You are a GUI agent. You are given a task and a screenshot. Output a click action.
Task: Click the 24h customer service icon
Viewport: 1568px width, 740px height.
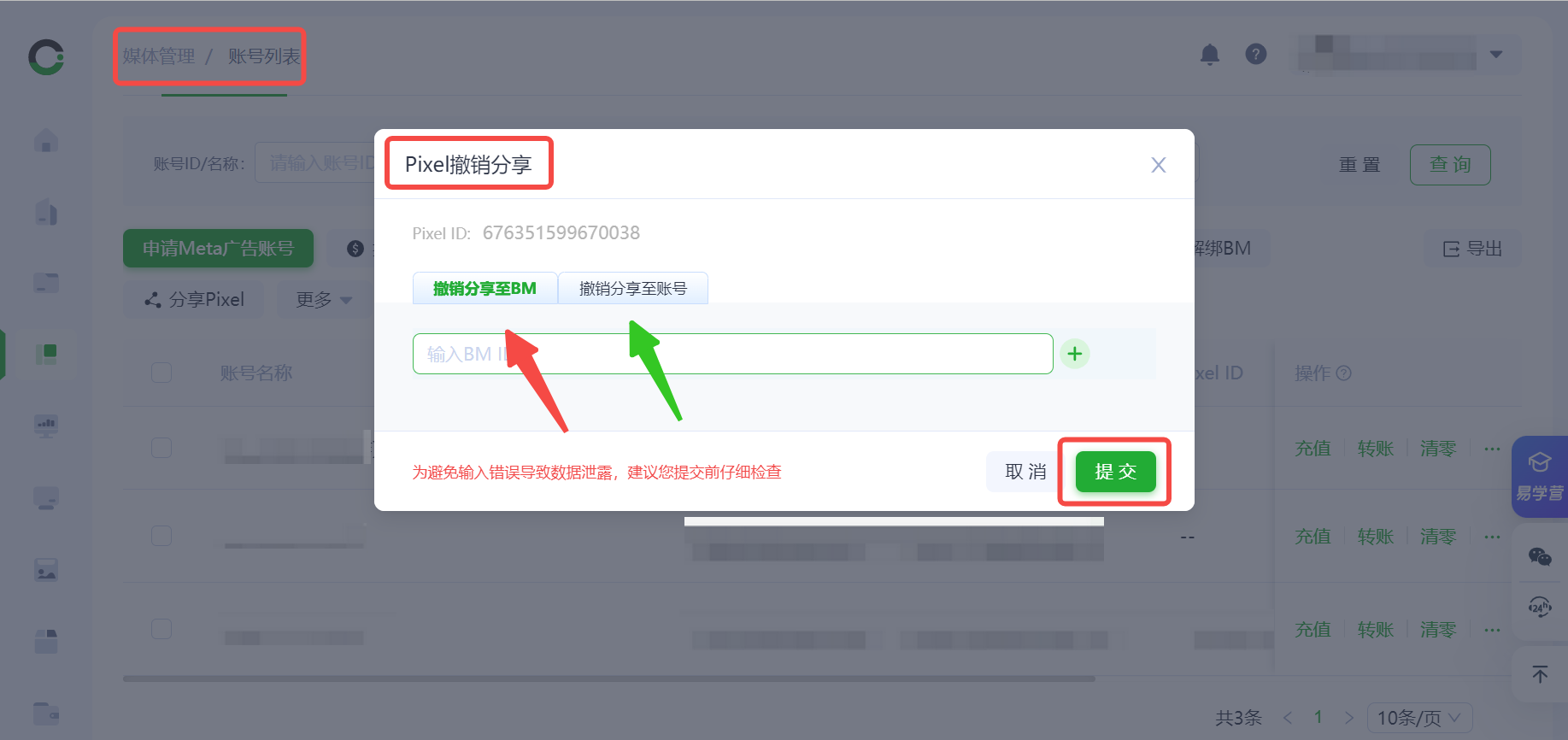[x=1539, y=608]
